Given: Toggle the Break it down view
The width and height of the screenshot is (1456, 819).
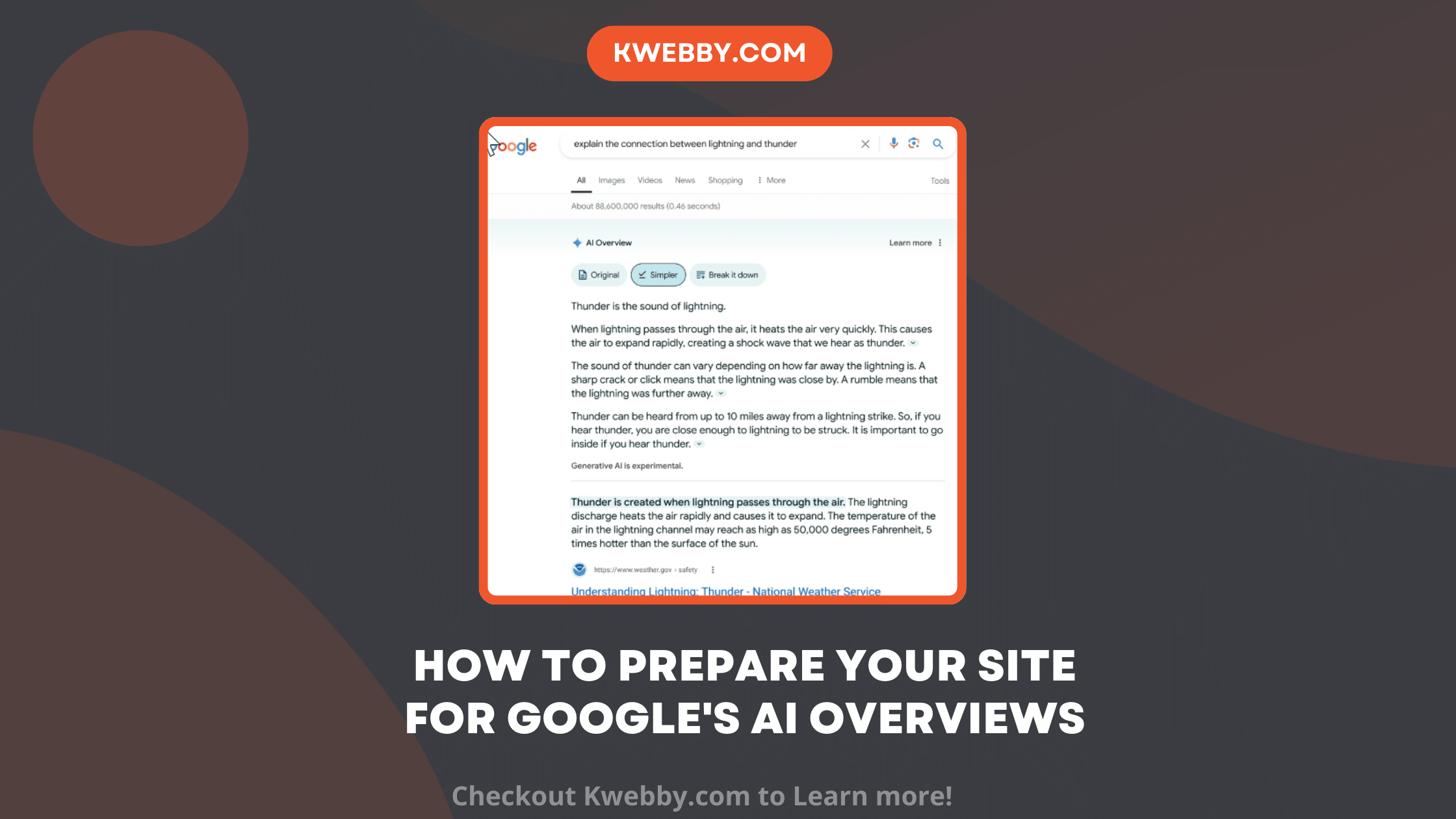Looking at the screenshot, I should (x=728, y=275).
